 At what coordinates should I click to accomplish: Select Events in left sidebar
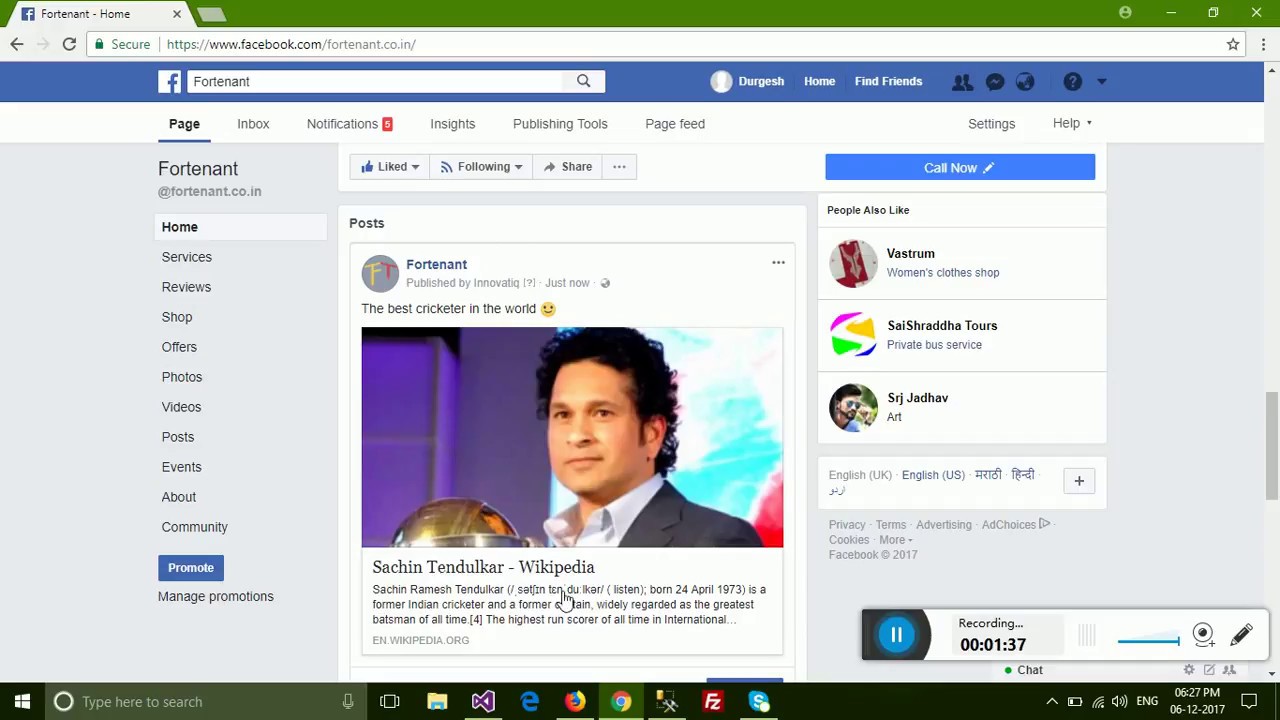(x=181, y=467)
